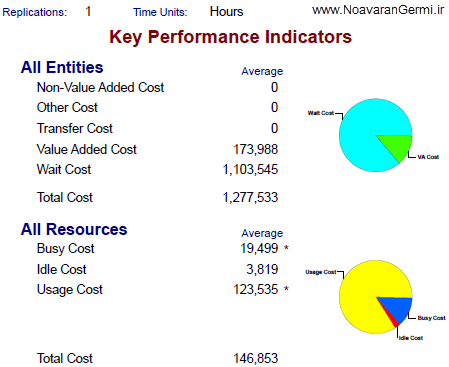Click the resources total value 146,853
Screen dimensions: 449x367
pos(255,359)
